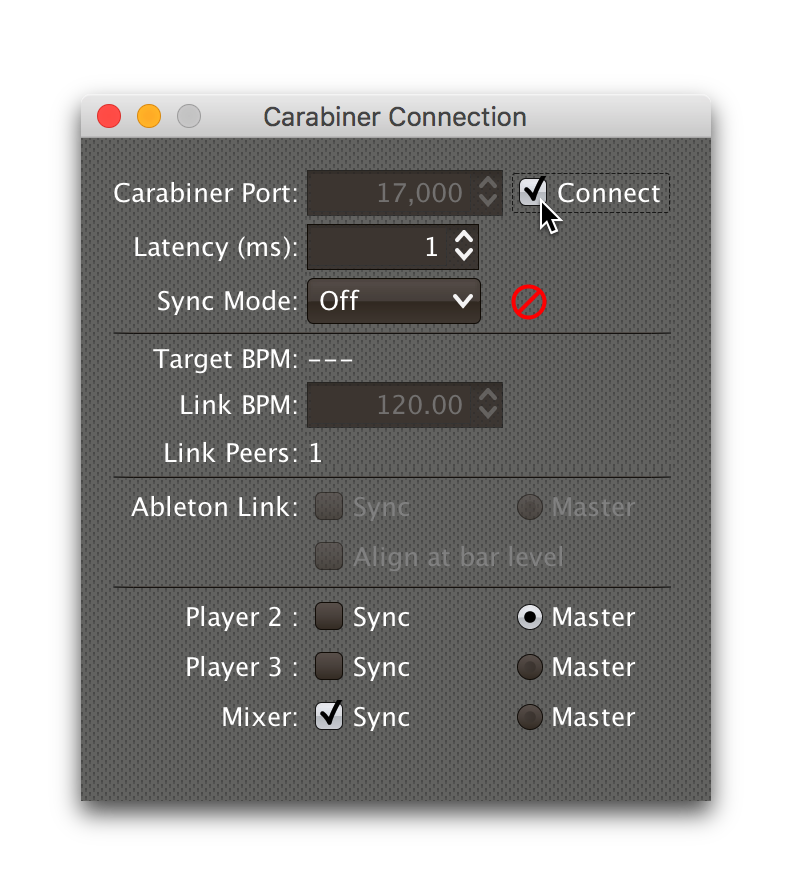Select Master for the Mixer
The image size is (792, 894).
tap(530, 717)
